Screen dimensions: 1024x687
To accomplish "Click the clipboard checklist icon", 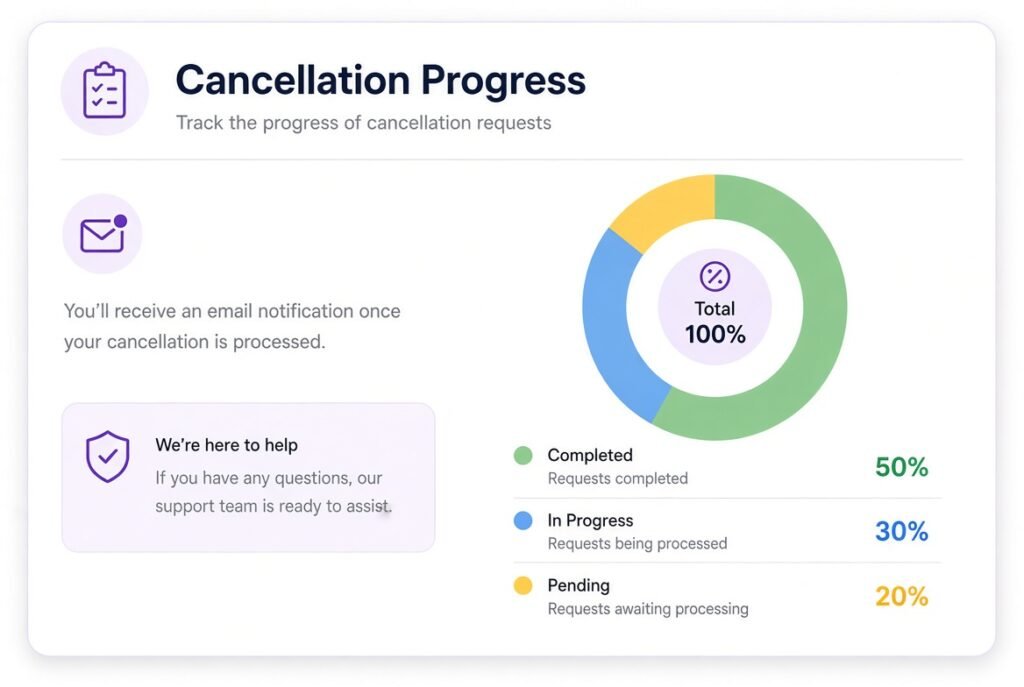I will point(104,91).
